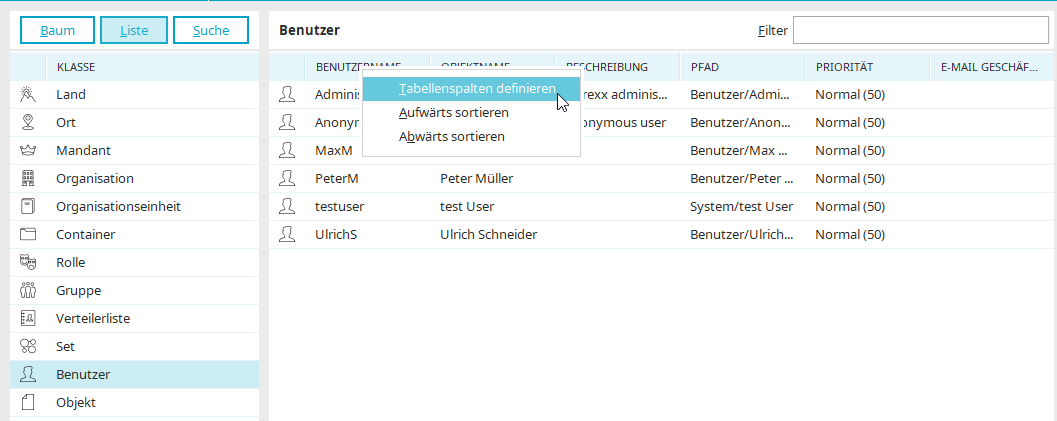This screenshot has width=1057, height=421.
Task: Click the Organisation building icon
Action: pyautogui.click(x=28, y=179)
